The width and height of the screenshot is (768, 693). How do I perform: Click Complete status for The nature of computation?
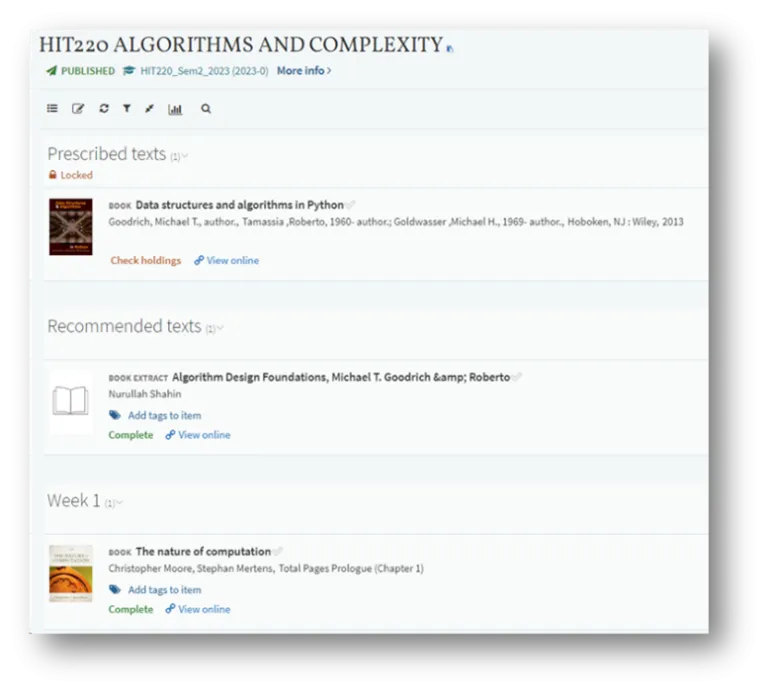pos(131,609)
